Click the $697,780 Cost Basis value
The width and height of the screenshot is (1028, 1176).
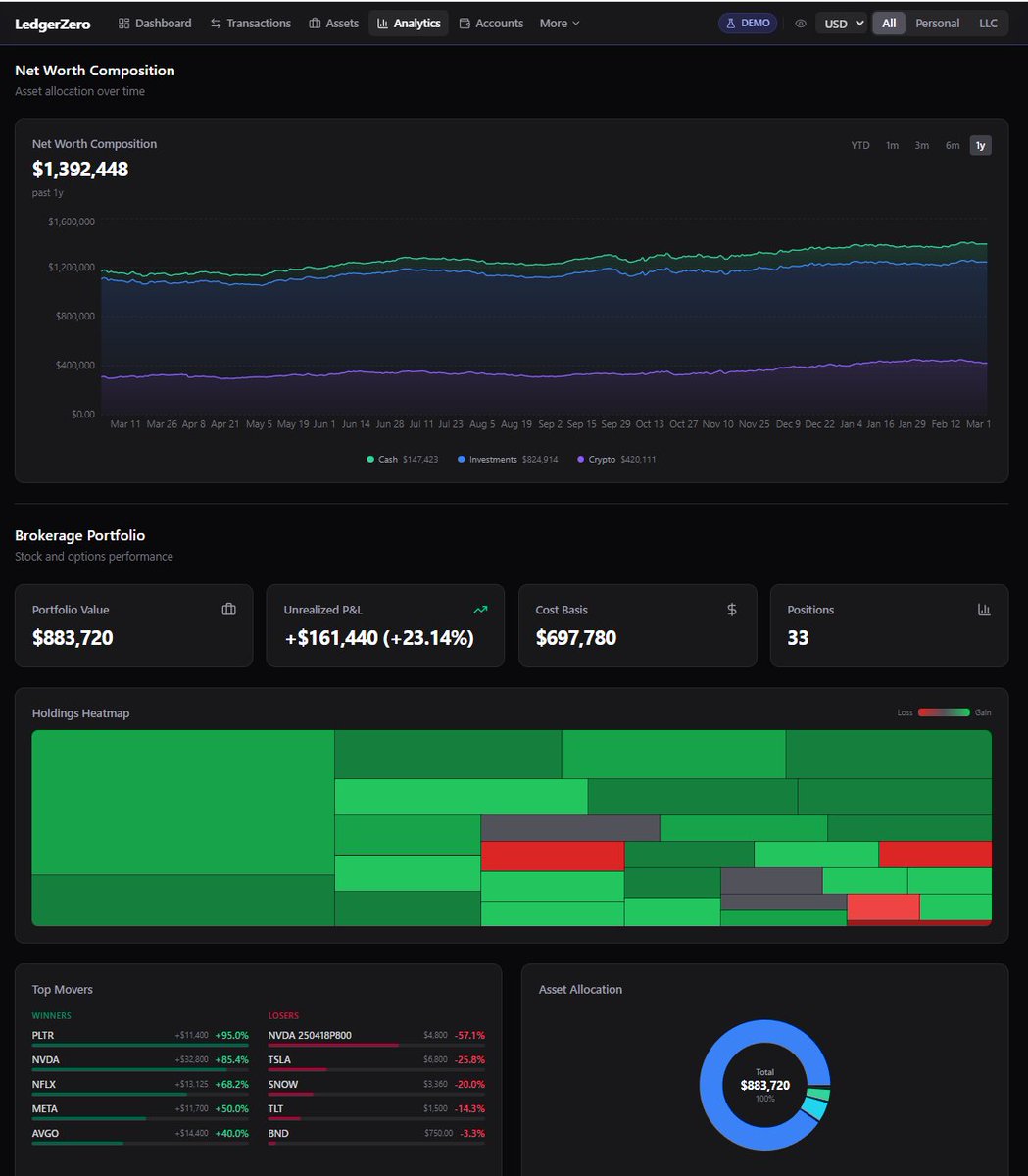[576, 638]
